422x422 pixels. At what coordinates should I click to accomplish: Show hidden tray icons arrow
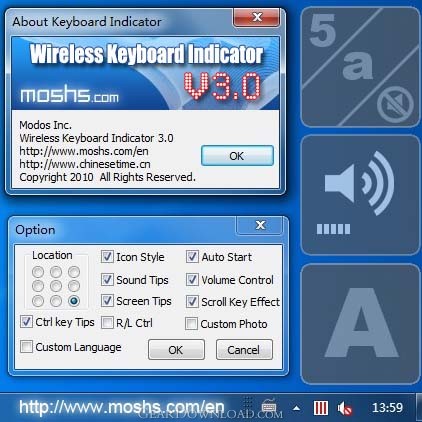(x=296, y=408)
